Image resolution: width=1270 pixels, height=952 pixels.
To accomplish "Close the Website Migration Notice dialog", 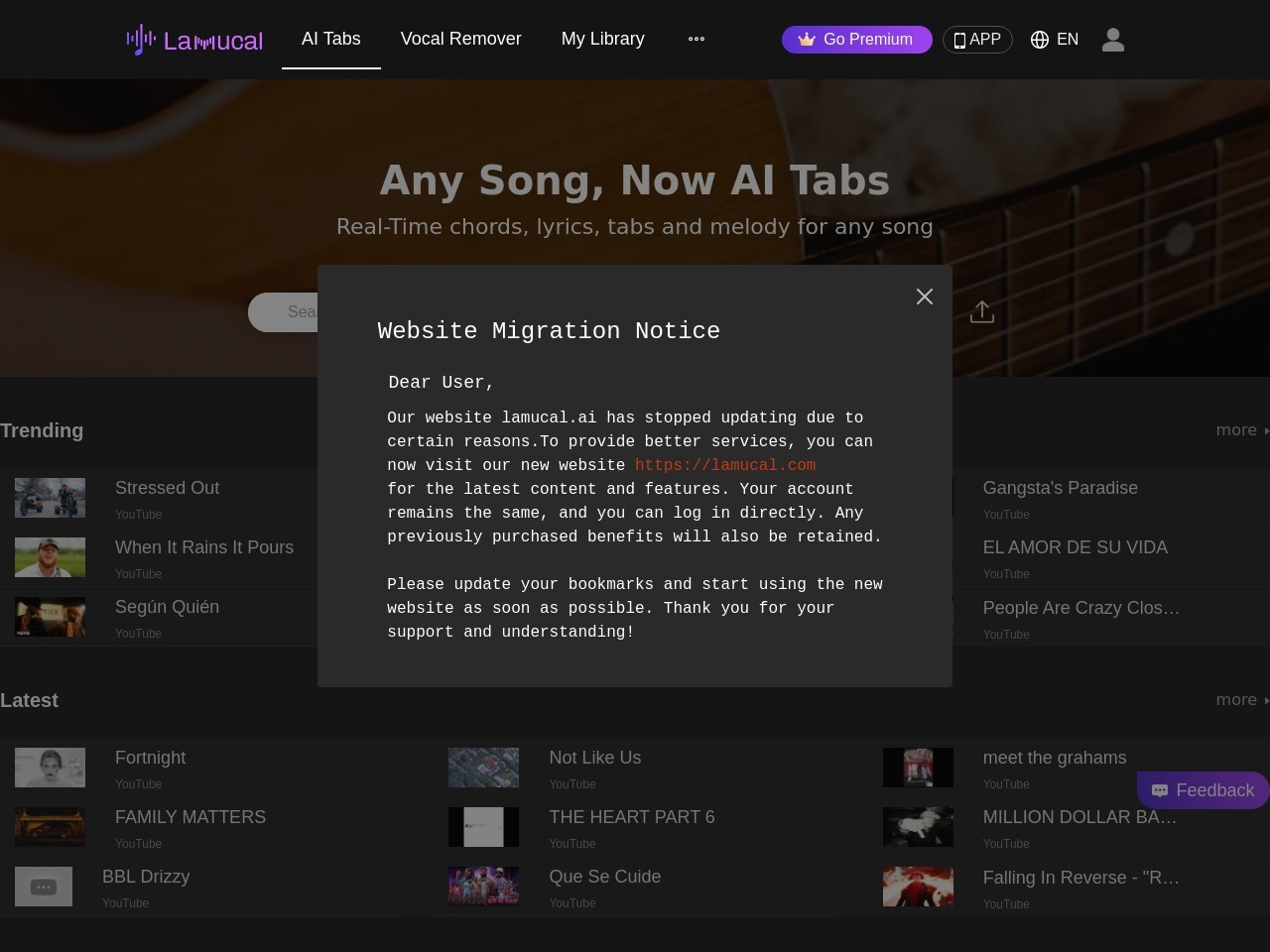I will pos(925,297).
